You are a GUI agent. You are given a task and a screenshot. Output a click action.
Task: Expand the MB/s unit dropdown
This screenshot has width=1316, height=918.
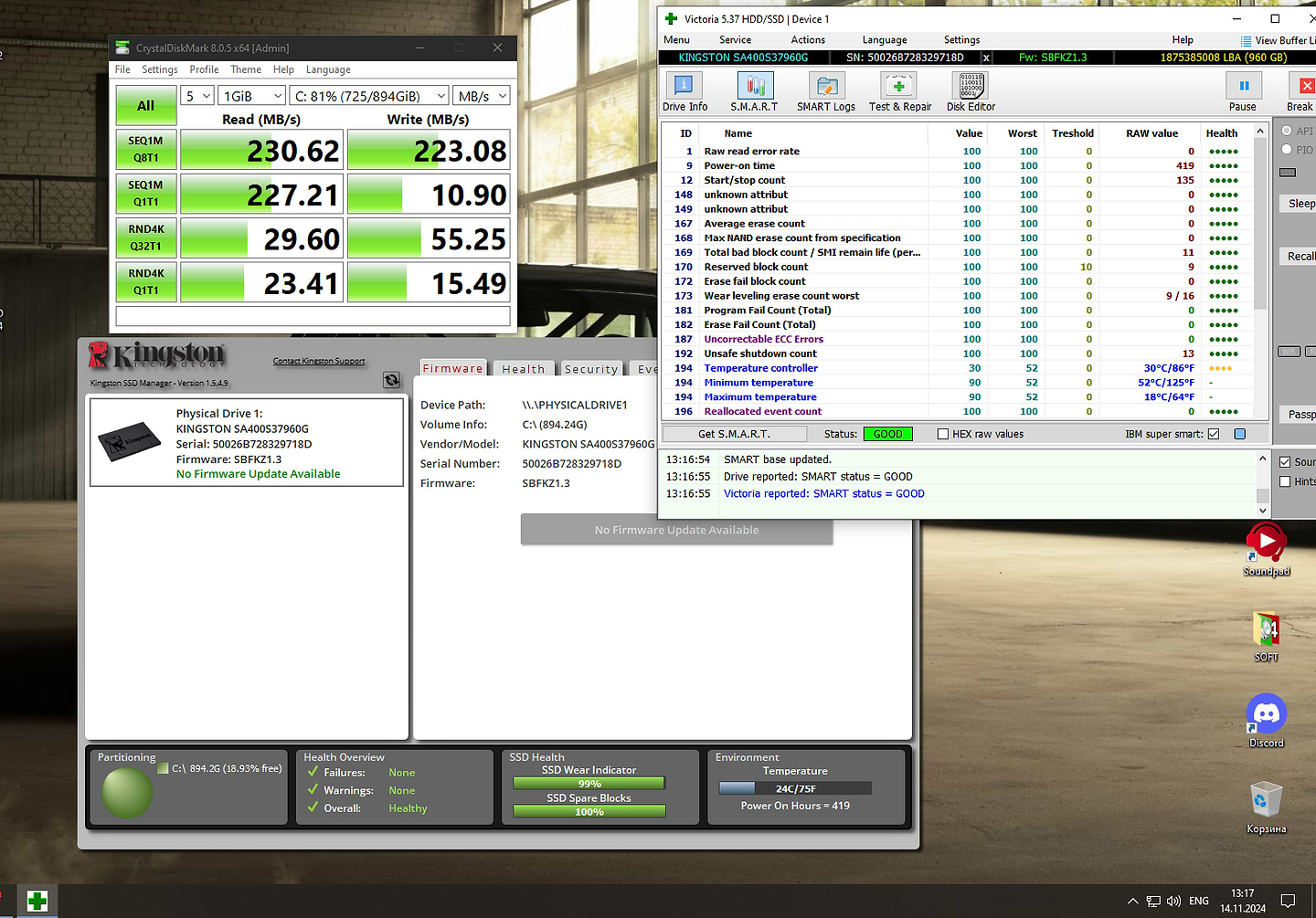[x=483, y=96]
